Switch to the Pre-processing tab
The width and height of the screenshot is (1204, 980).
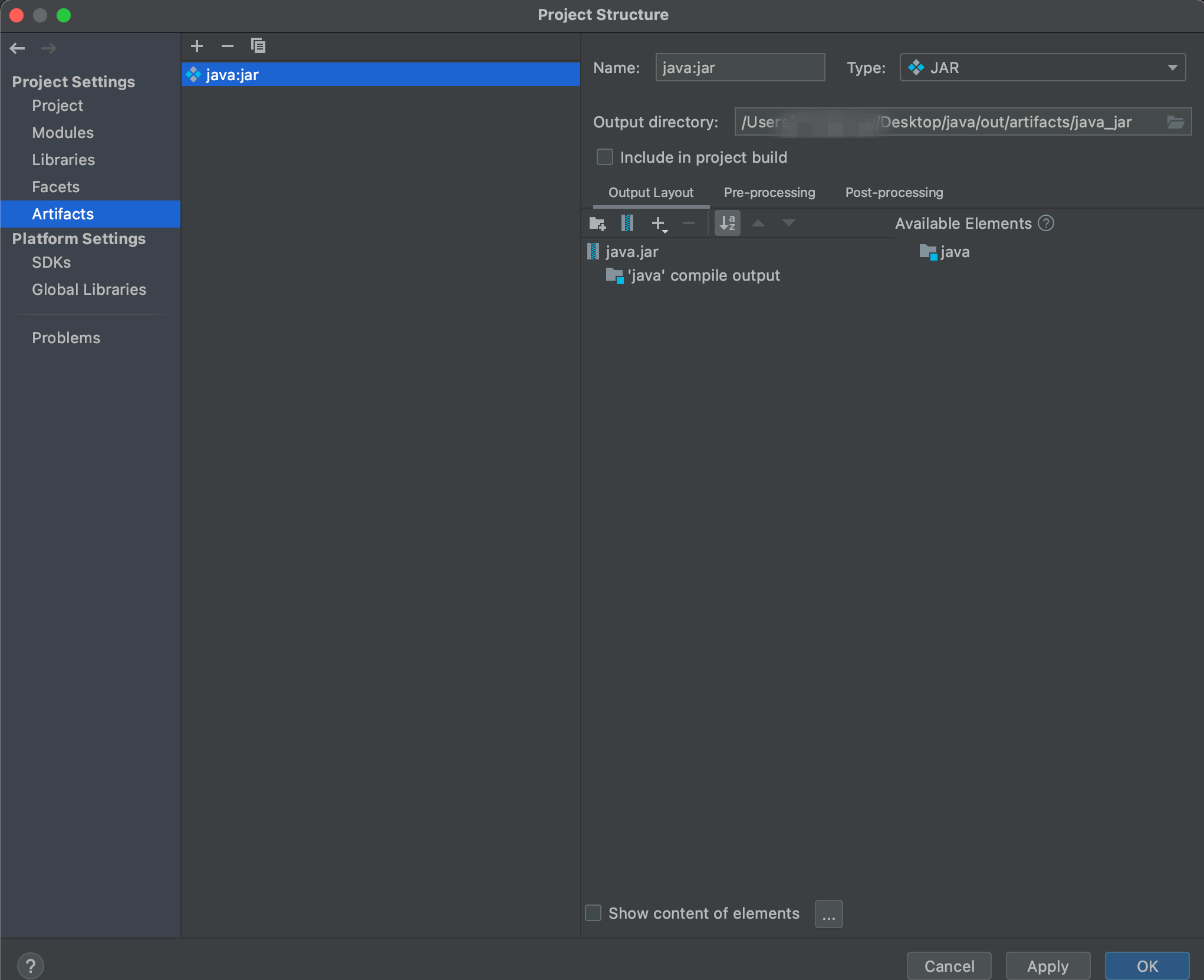[769, 193]
